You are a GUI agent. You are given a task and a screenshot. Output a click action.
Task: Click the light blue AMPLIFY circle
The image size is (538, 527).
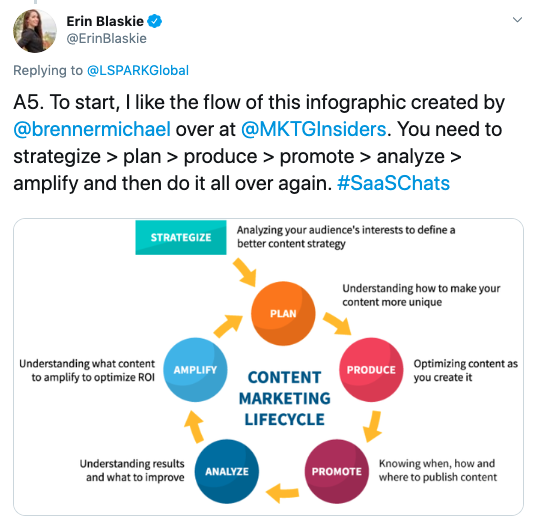(195, 370)
